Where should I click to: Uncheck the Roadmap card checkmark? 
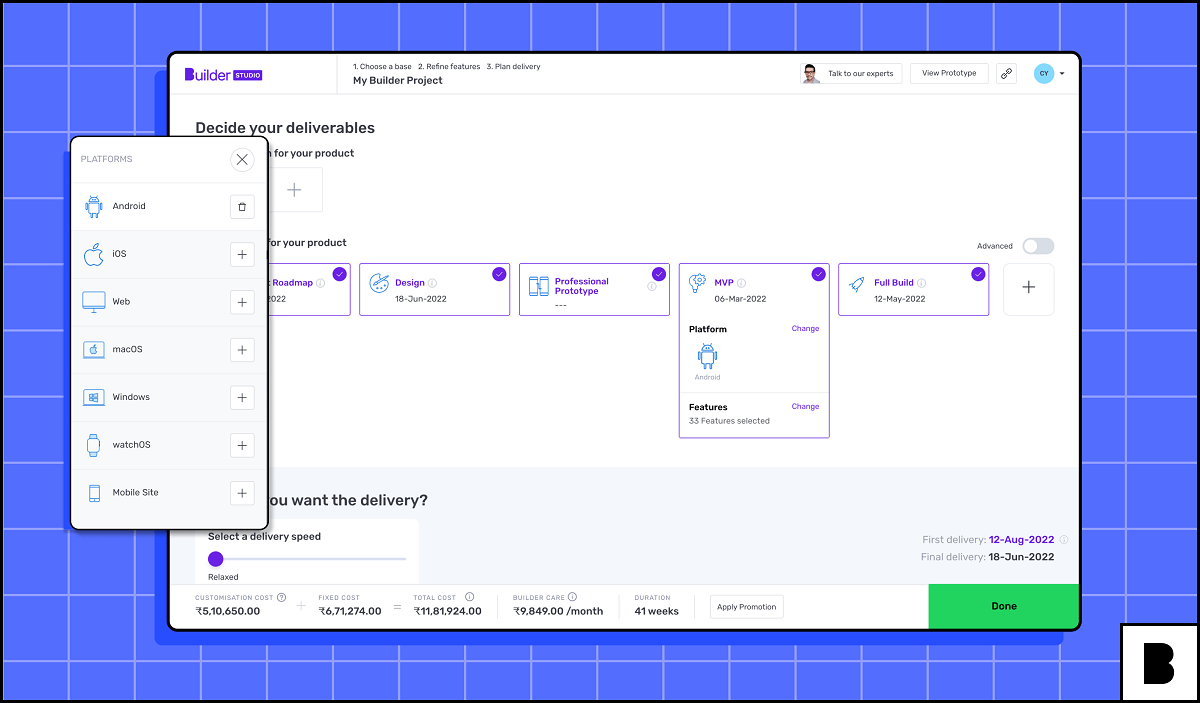coord(339,274)
